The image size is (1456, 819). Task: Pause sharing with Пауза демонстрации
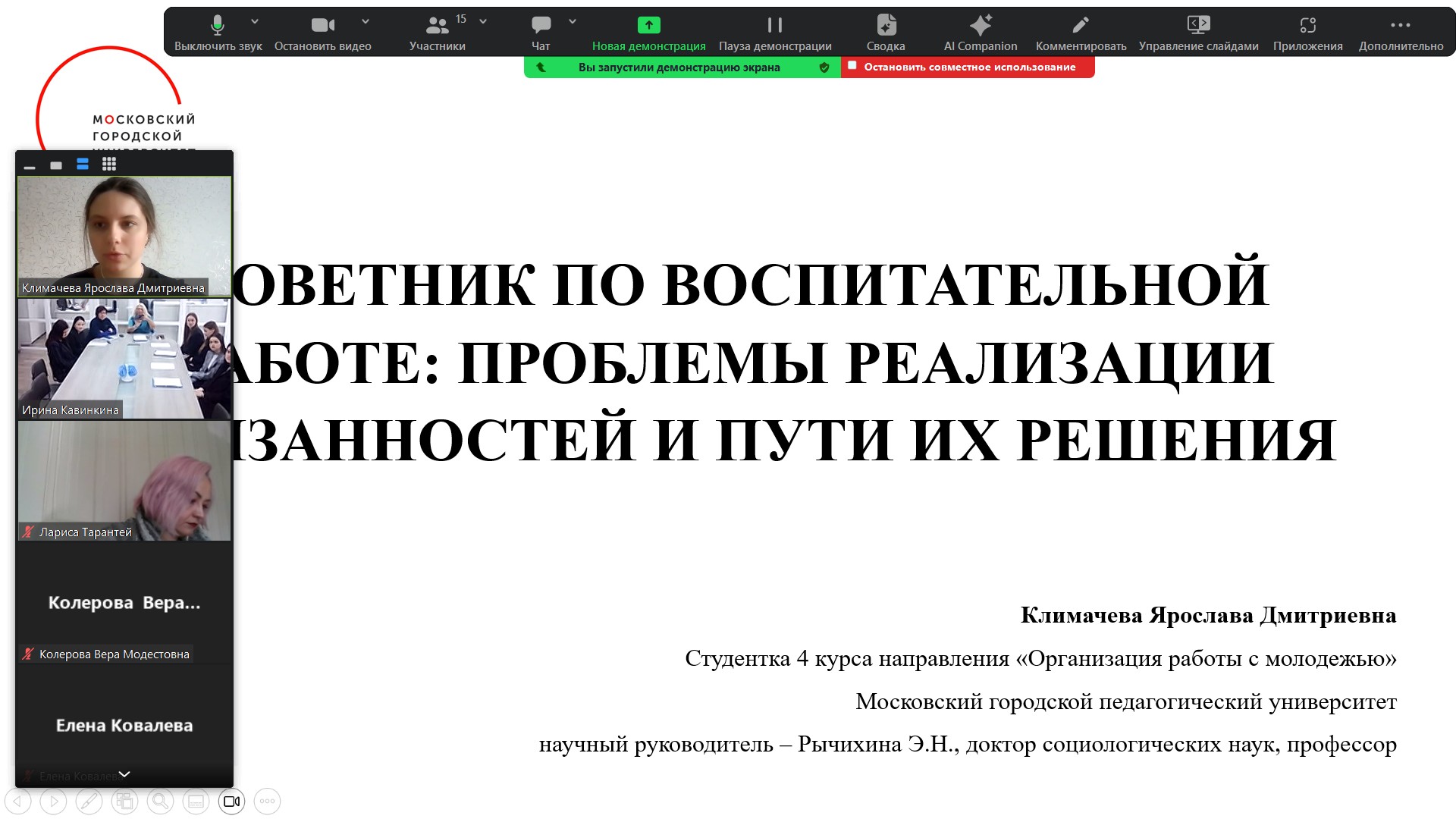point(774,32)
